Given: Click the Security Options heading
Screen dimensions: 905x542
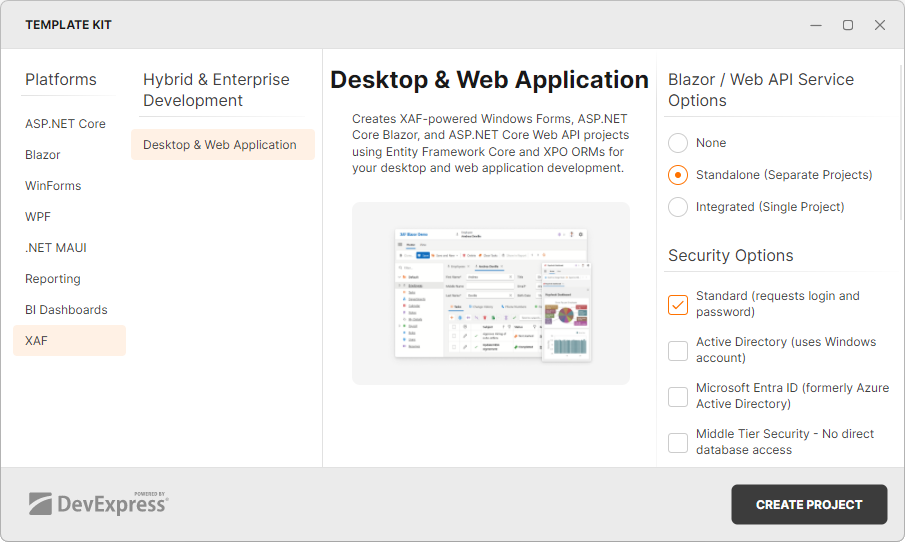Looking at the screenshot, I should pyautogui.click(x=731, y=256).
